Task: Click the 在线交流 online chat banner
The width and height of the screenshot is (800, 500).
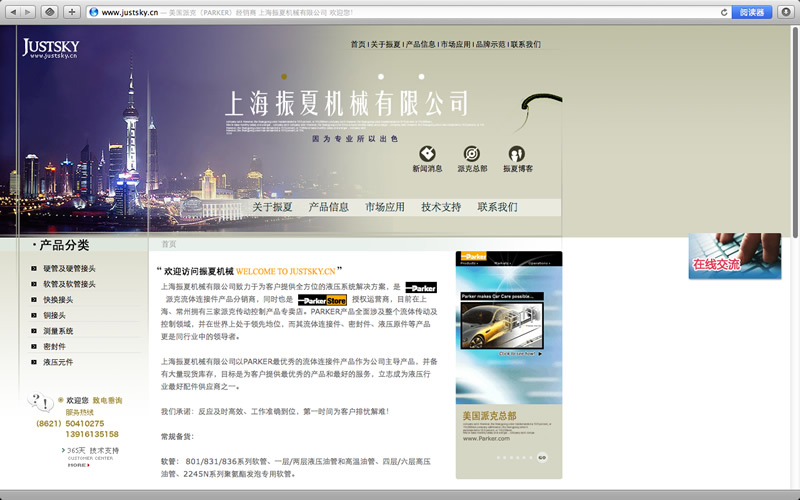Action: click(x=734, y=256)
